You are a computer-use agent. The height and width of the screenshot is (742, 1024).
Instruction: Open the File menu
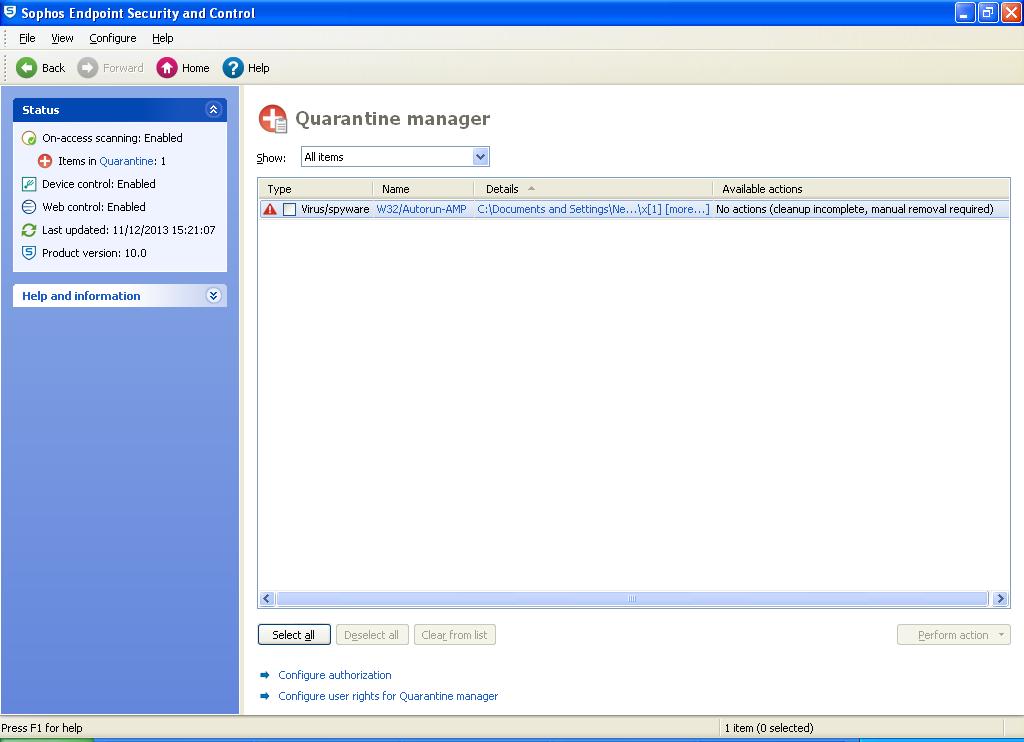(x=27, y=39)
